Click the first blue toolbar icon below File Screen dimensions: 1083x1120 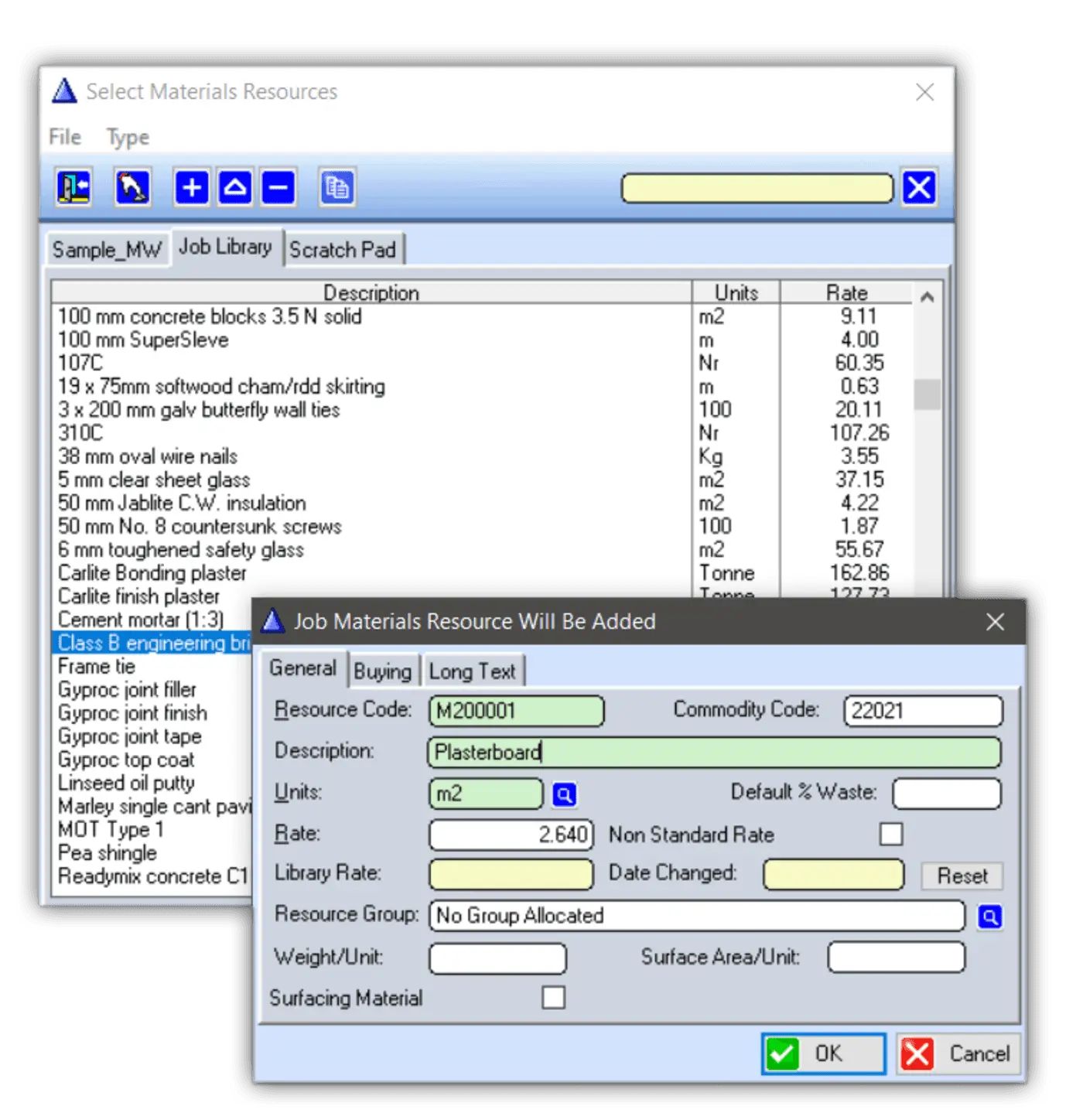coord(74,187)
